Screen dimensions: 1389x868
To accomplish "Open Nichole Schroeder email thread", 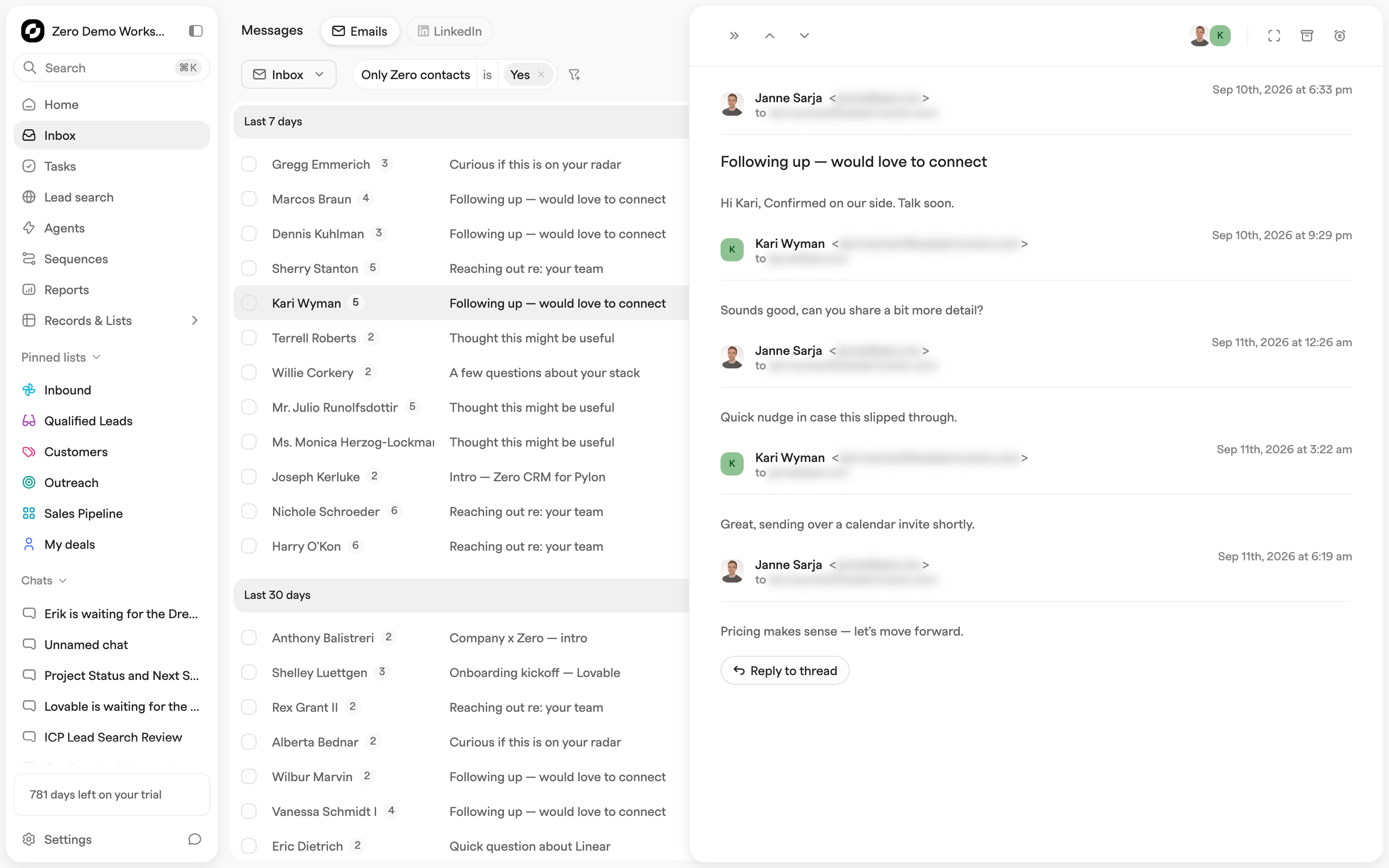I will click(461, 512).
